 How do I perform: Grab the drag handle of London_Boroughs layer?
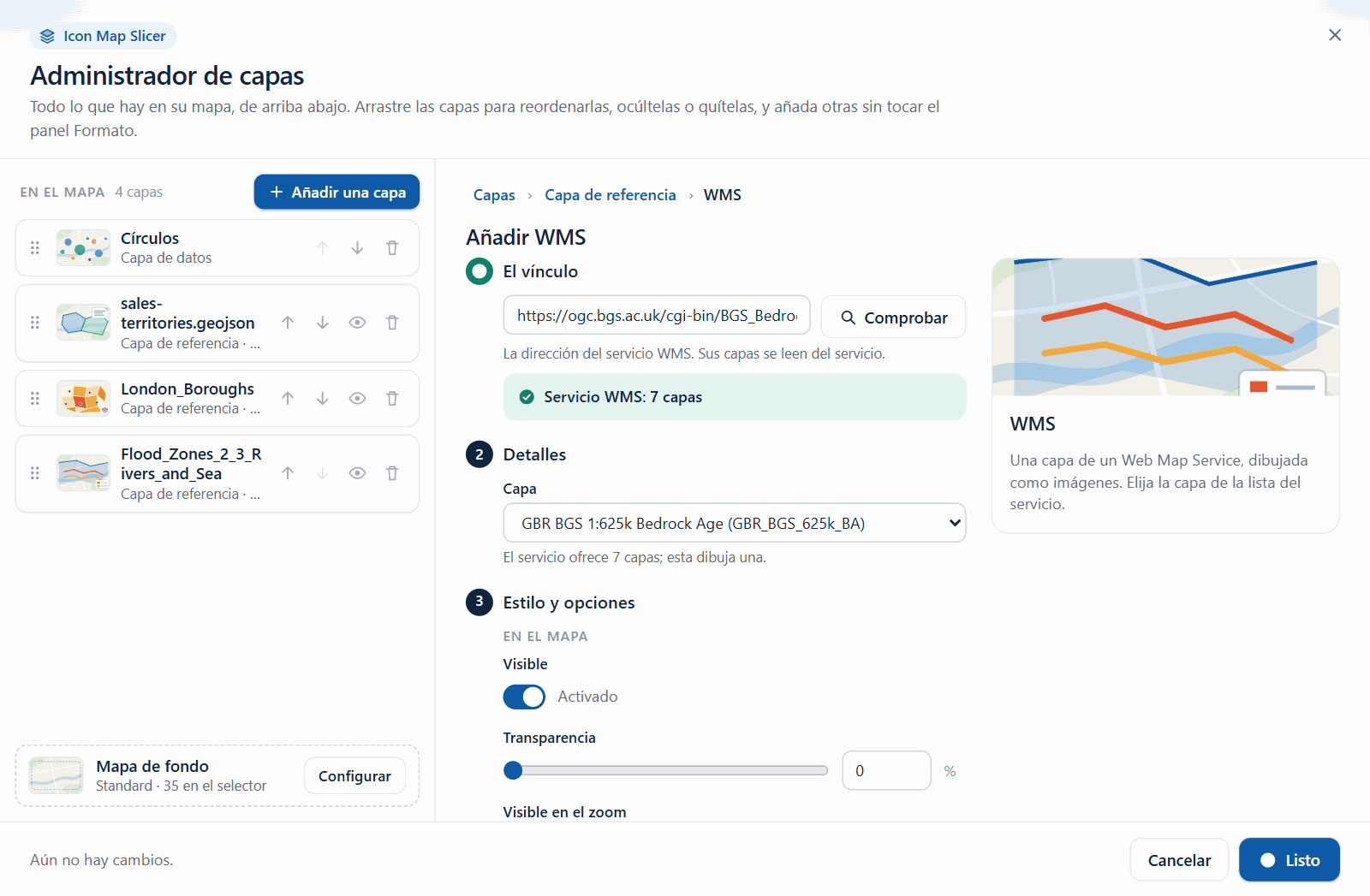click(x=35, y=398)
